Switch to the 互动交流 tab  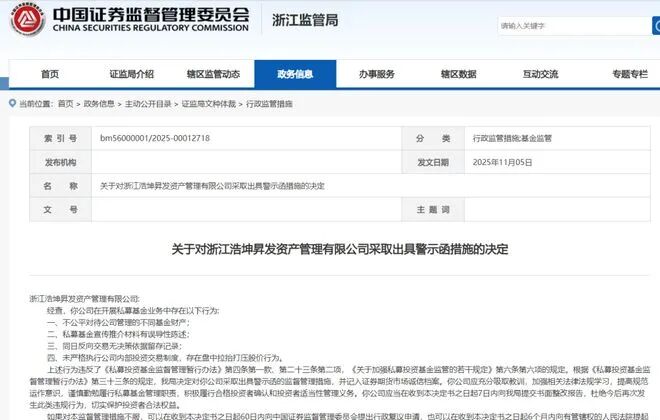coord(540,74)
